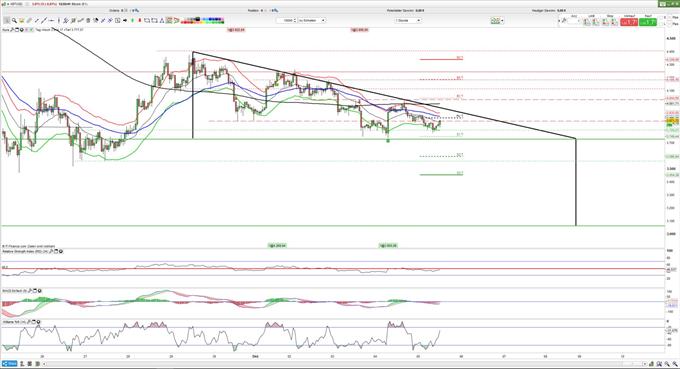Expand the chart template dropdown arrow
This screenshot has width=680, height=369.
[502, 20]
